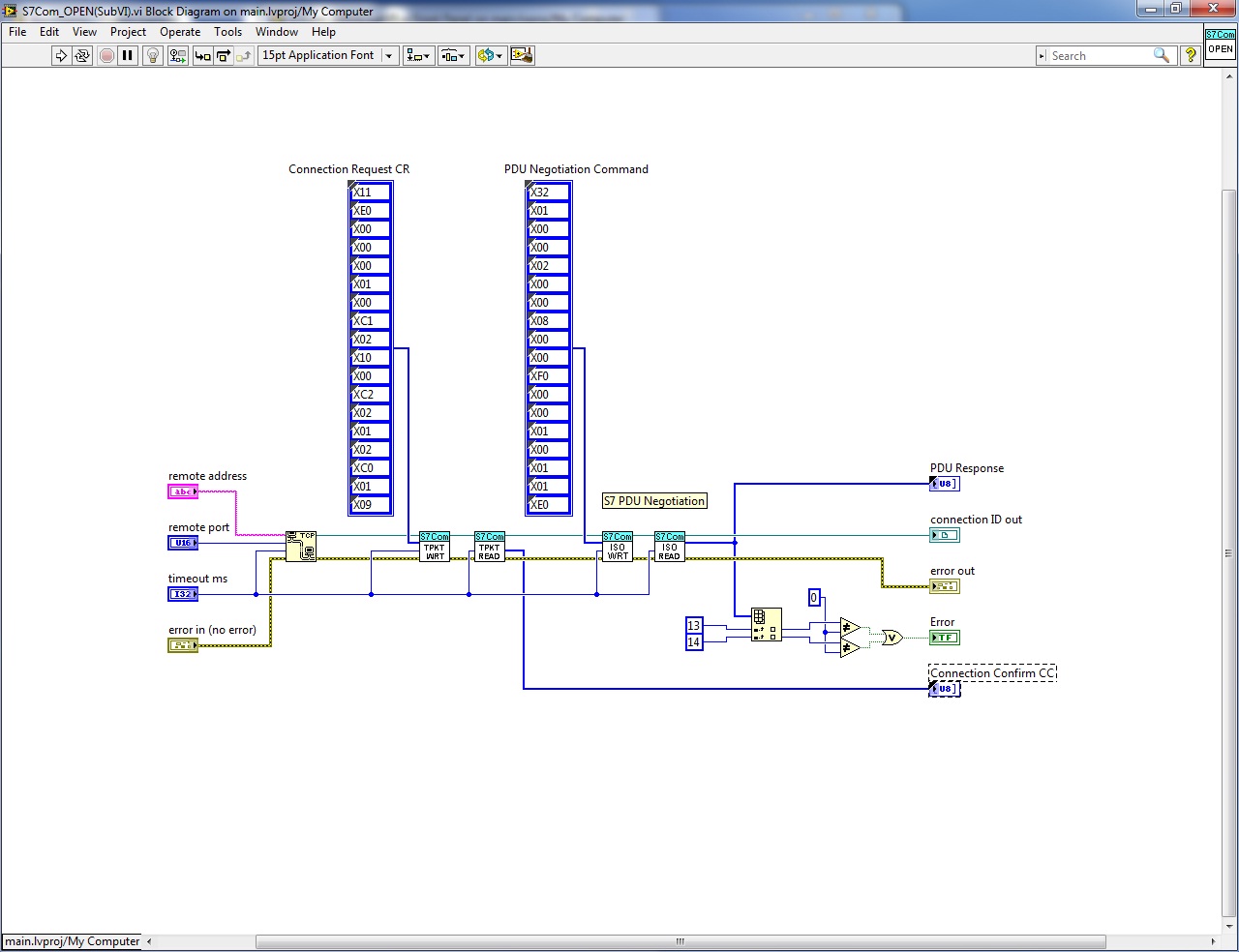Viewport: 1239px width, 952px height.
Task: Select the remote port U16 terminal
Action: tap(183, 544)
